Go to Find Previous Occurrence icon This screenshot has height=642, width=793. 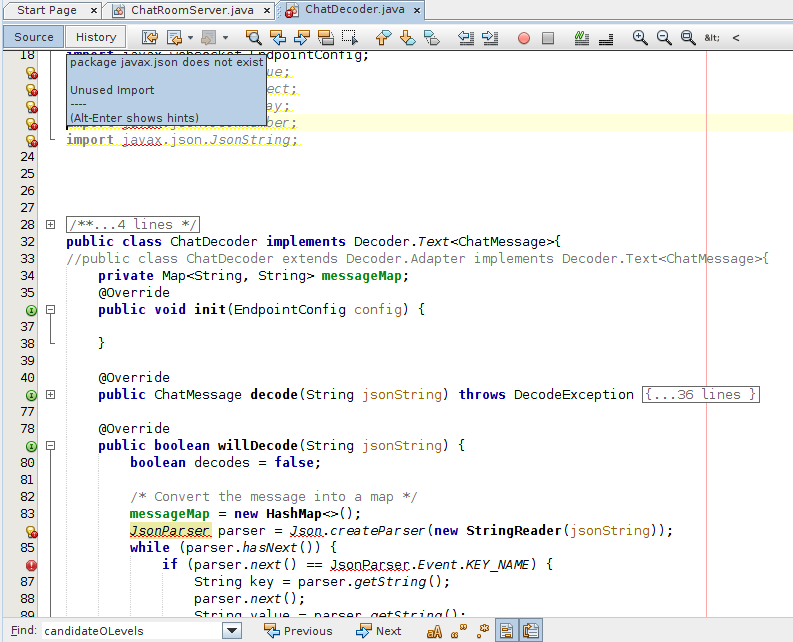pos(278,37)
